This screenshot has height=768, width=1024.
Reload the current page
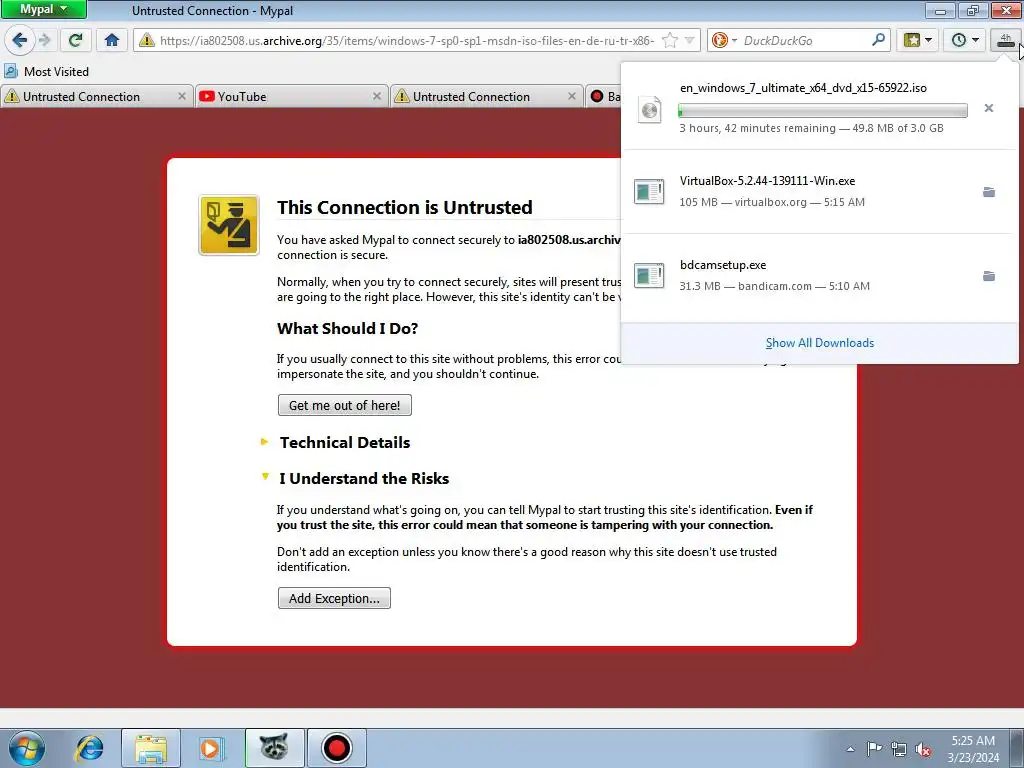(75, 40)
